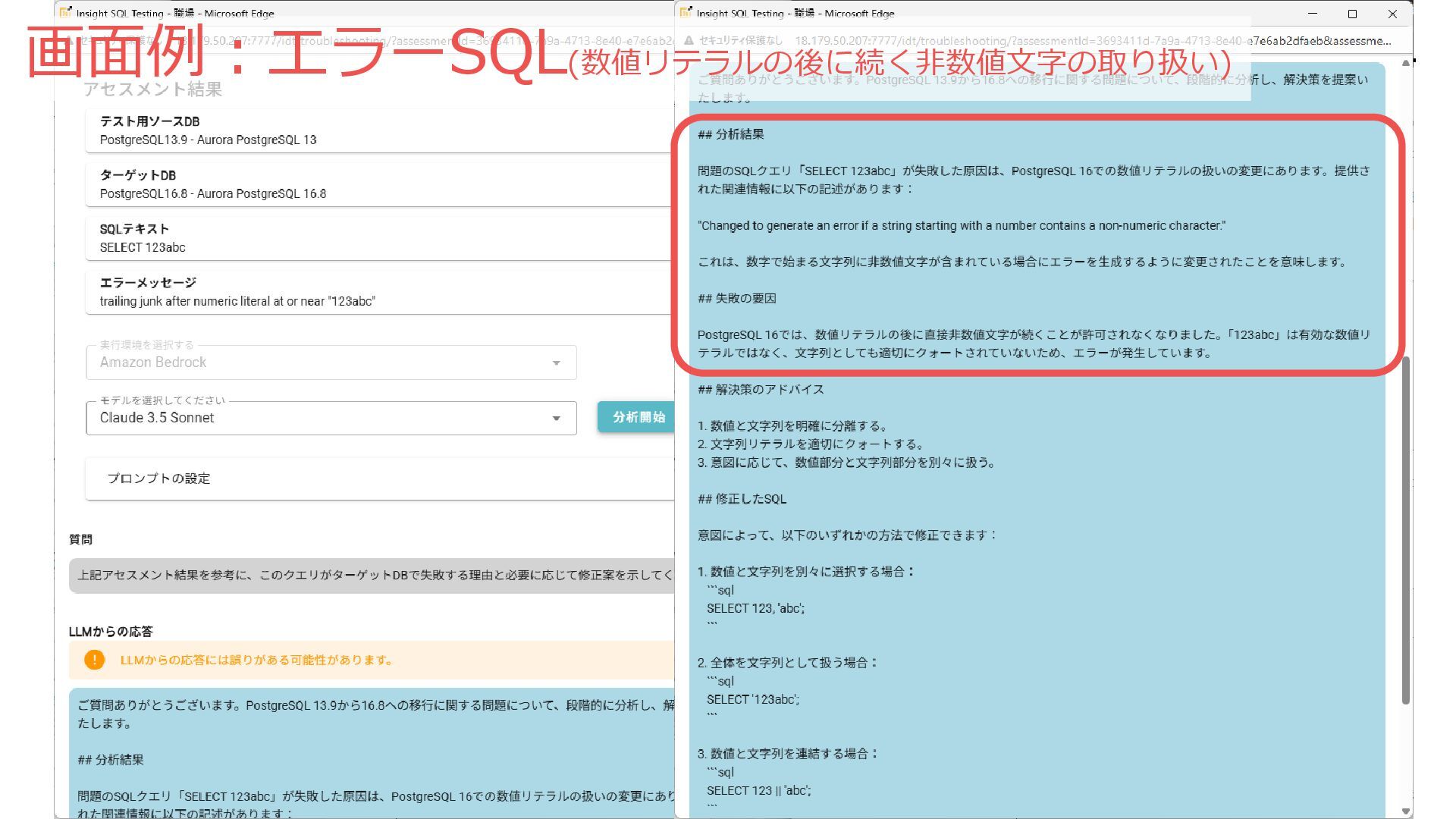Screen dimensions: 1456x819
Task: Click the orange warning icon in LLM alert
Action: point(94,660)
